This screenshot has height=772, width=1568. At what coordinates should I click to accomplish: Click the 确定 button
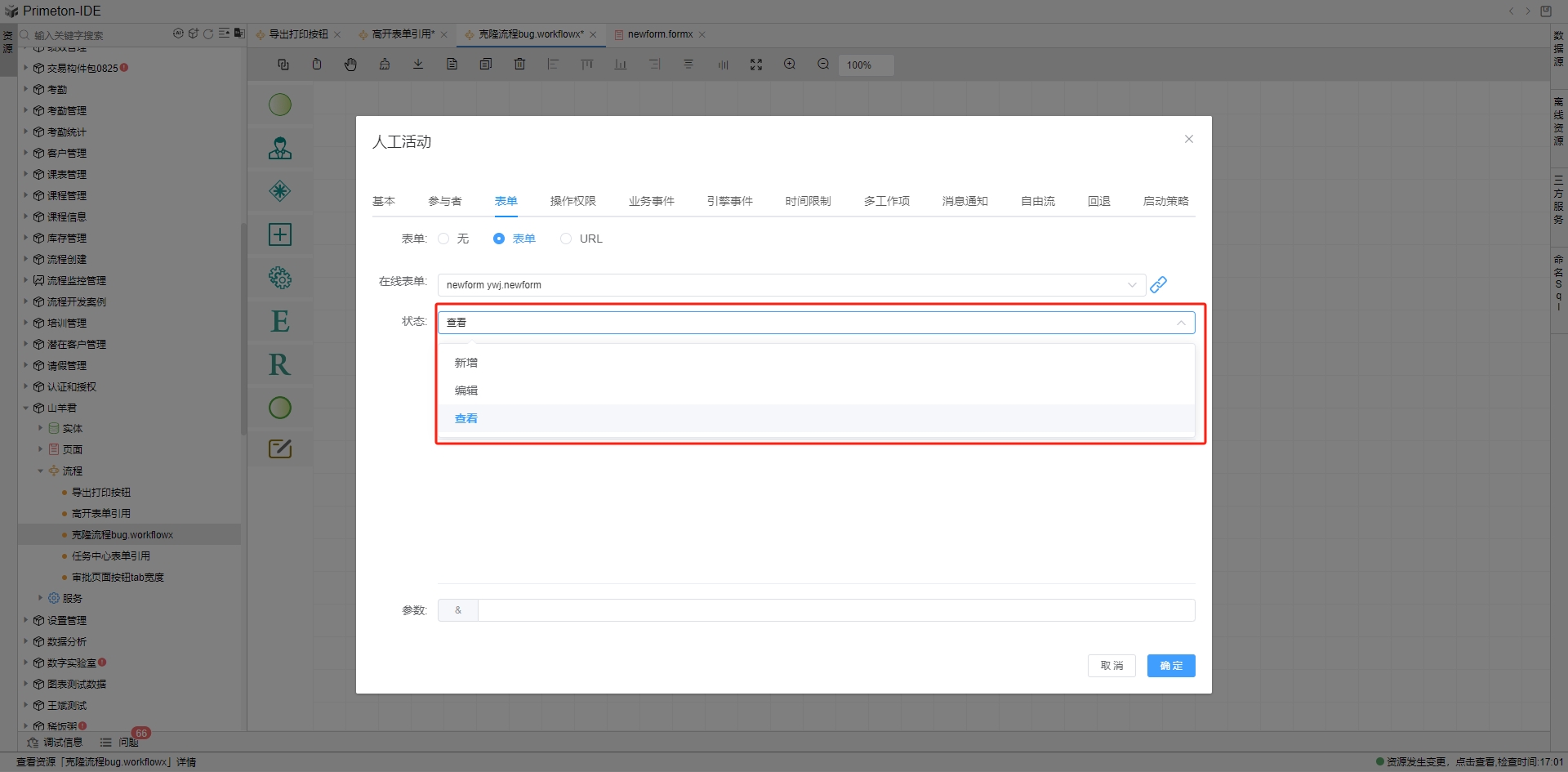pyautogui.click(x=1170, y=666)
